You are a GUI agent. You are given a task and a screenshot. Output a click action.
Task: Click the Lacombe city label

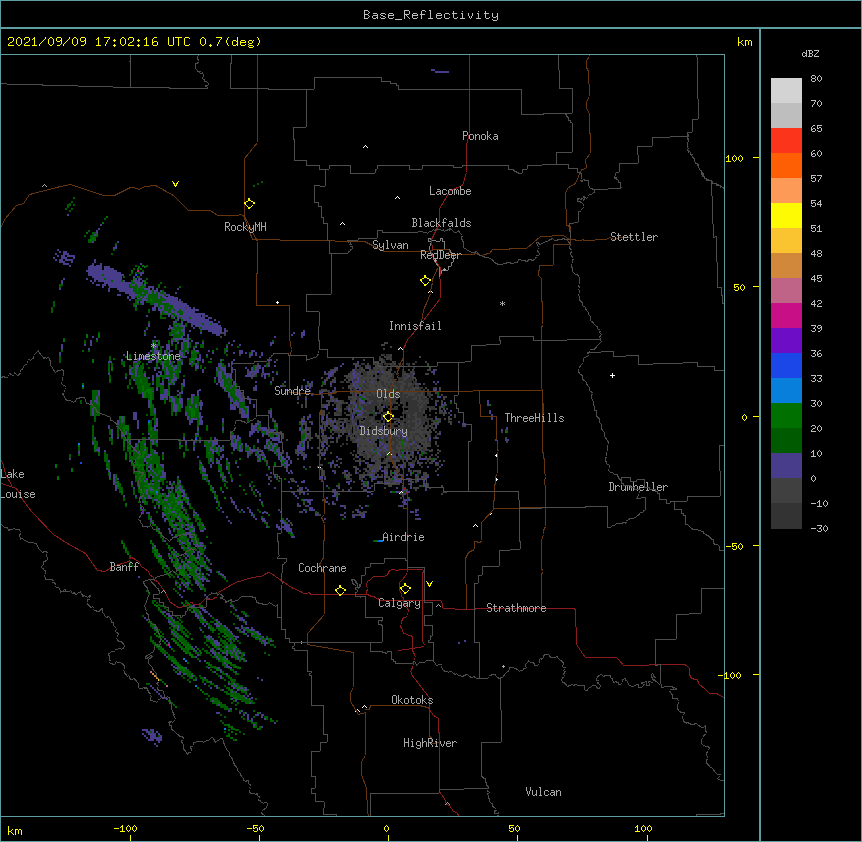click(x=450, y=191)
